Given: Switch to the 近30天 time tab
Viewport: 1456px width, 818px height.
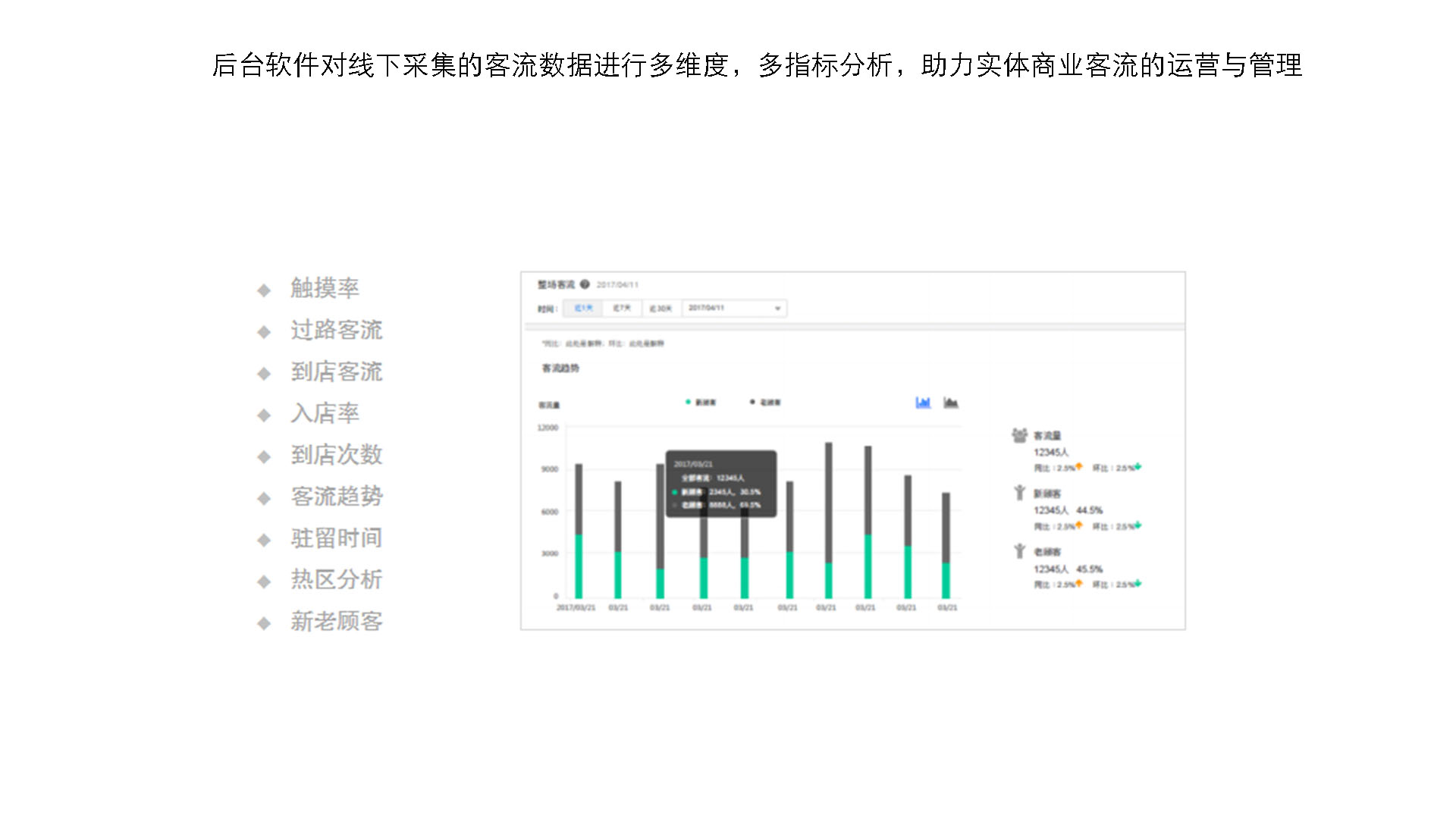Looking at the screenshot, I should click(x=660, y=308).
